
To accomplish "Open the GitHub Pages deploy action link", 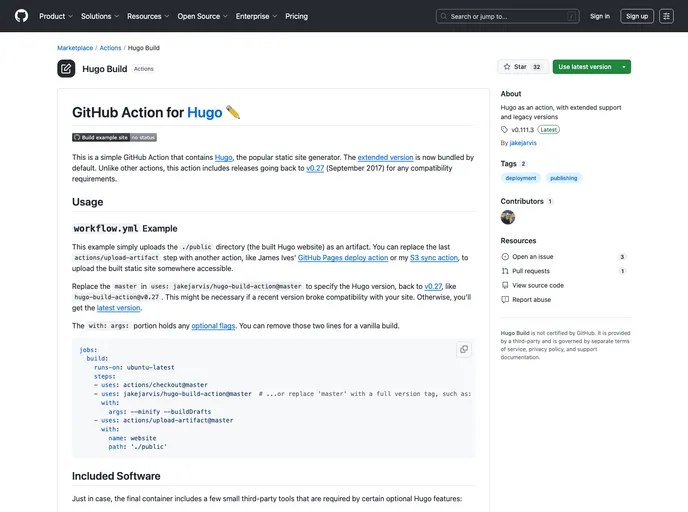I will tap(343, 258).
